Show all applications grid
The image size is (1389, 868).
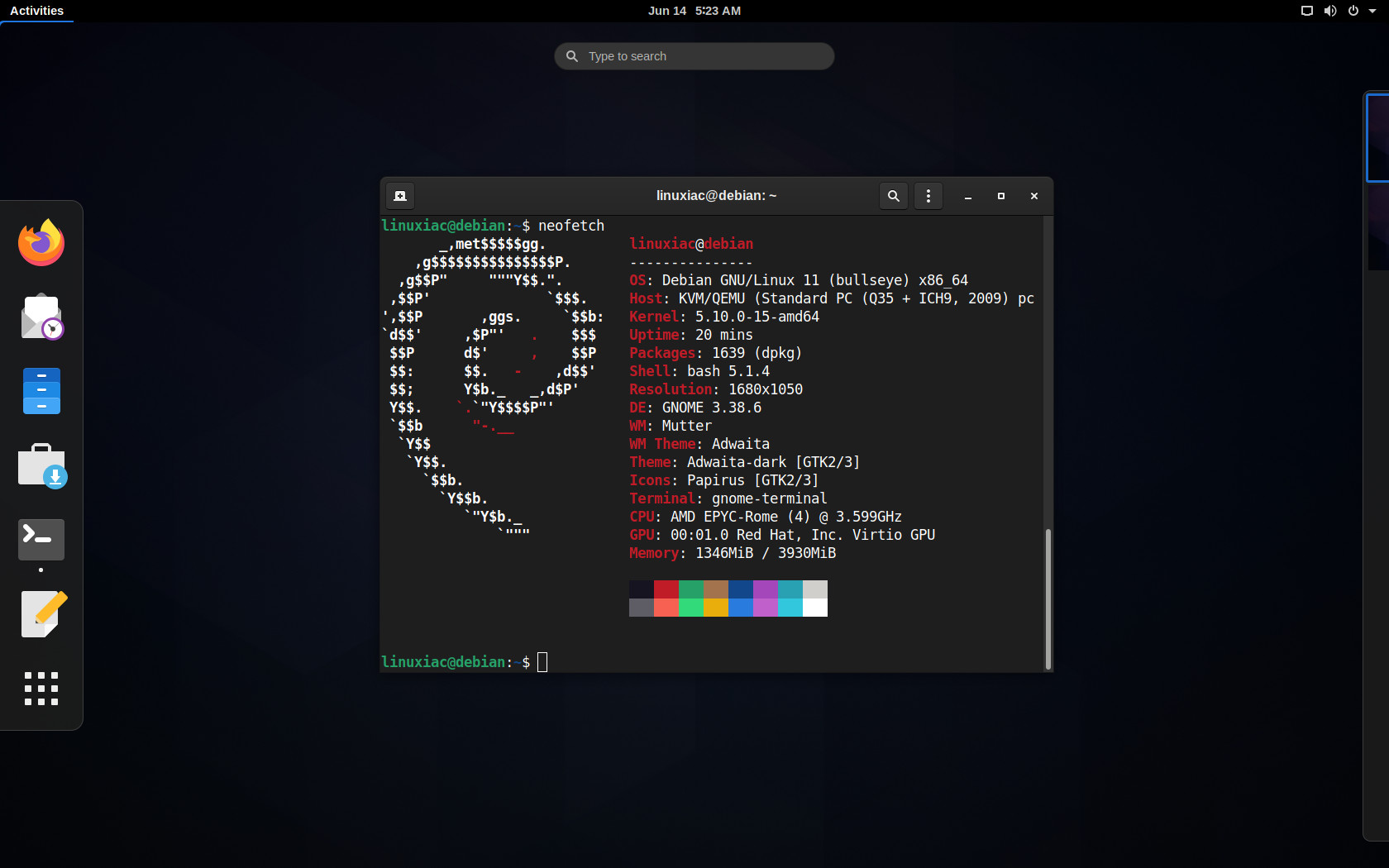point(41,689)
